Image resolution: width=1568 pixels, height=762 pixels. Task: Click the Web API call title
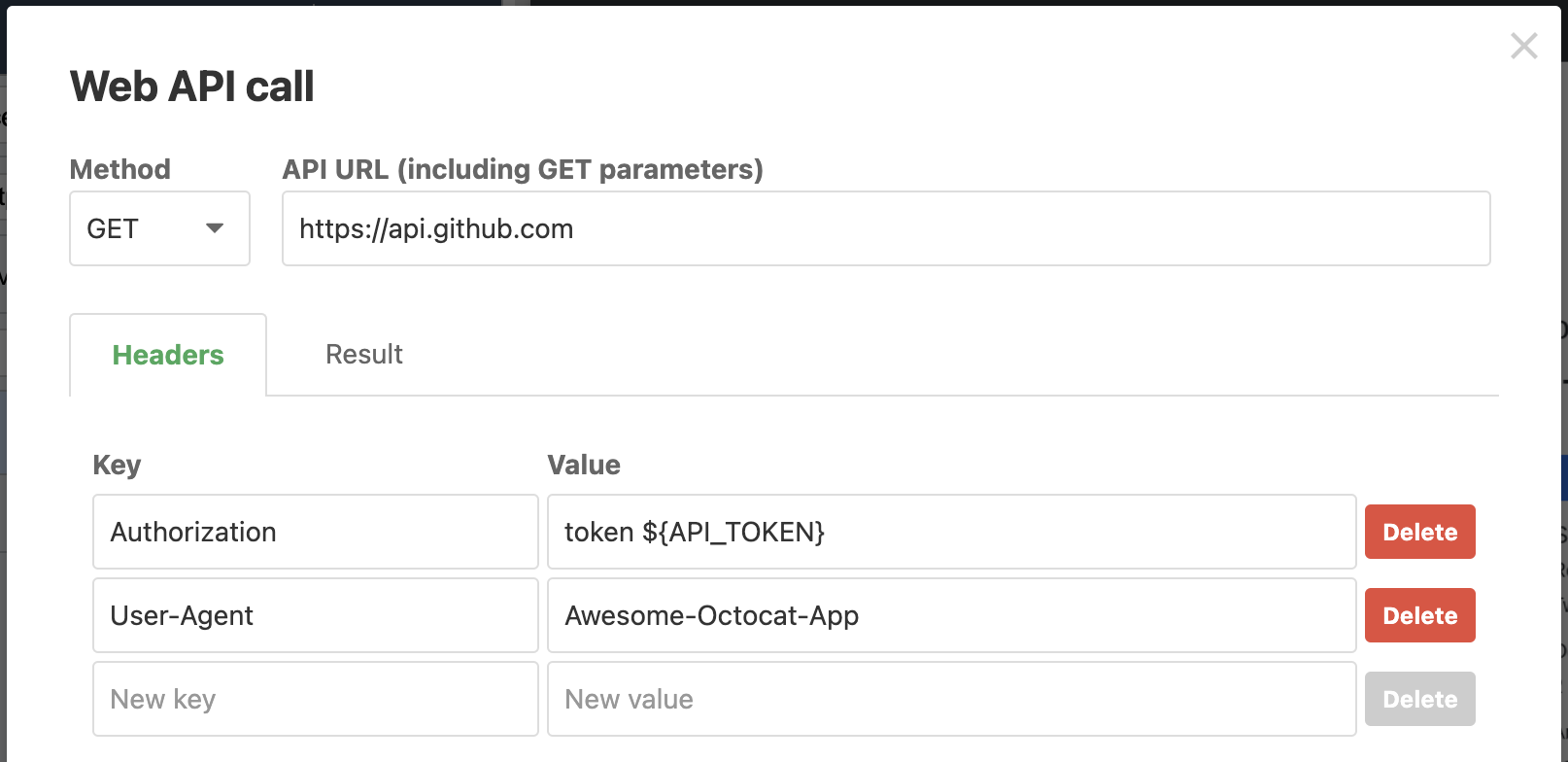(192, 87)
